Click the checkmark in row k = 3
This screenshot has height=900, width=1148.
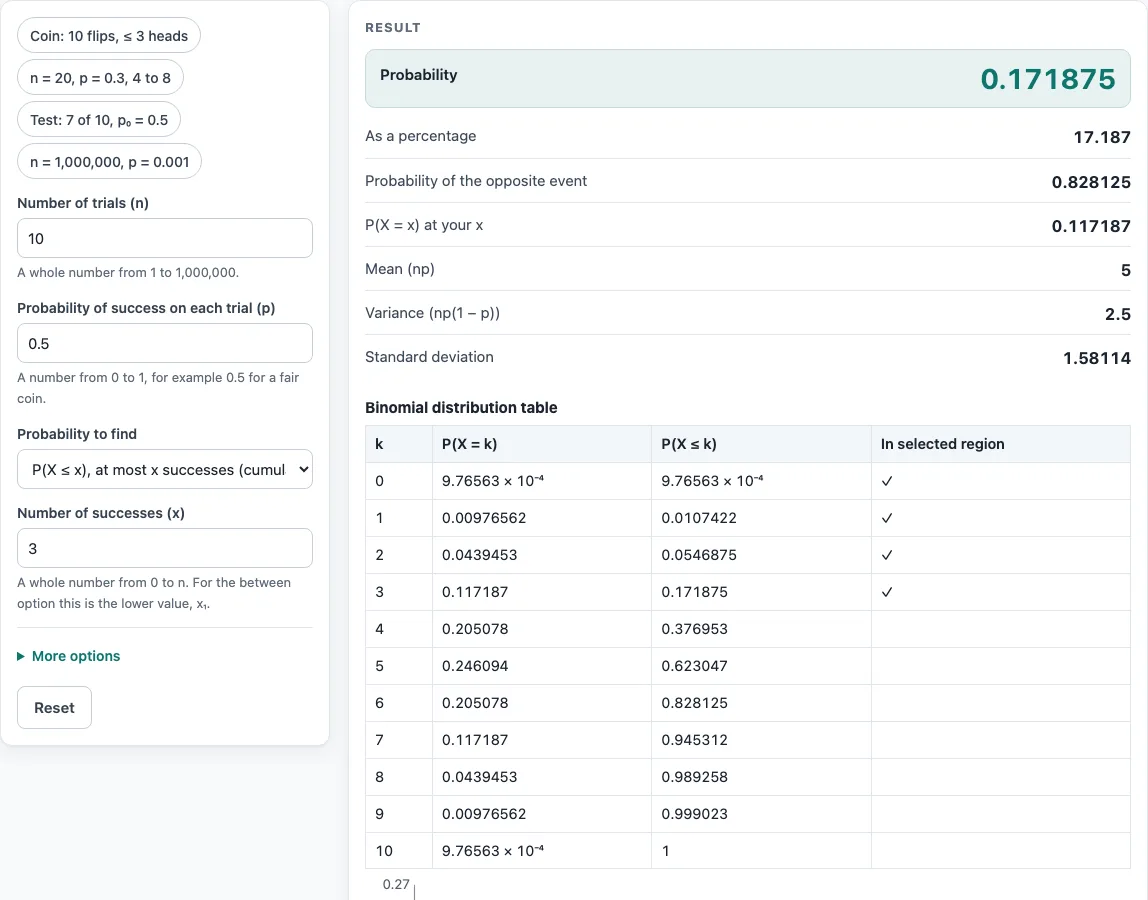click(x=887, y=592)
